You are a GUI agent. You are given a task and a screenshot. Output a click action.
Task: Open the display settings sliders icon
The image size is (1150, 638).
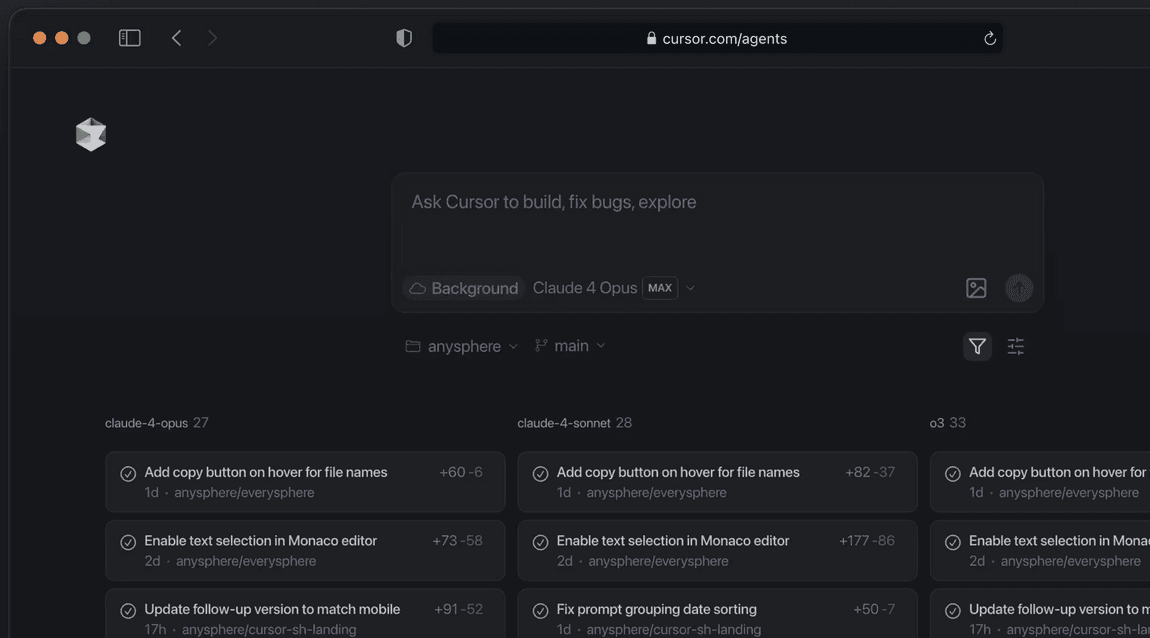tap(1016, 346)
